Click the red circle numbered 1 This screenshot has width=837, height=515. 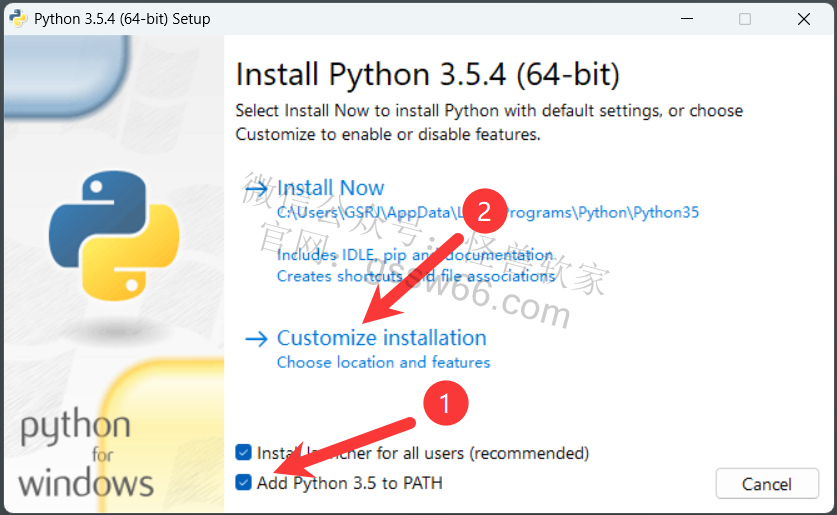pyautogui.click(x=446, y=403)
